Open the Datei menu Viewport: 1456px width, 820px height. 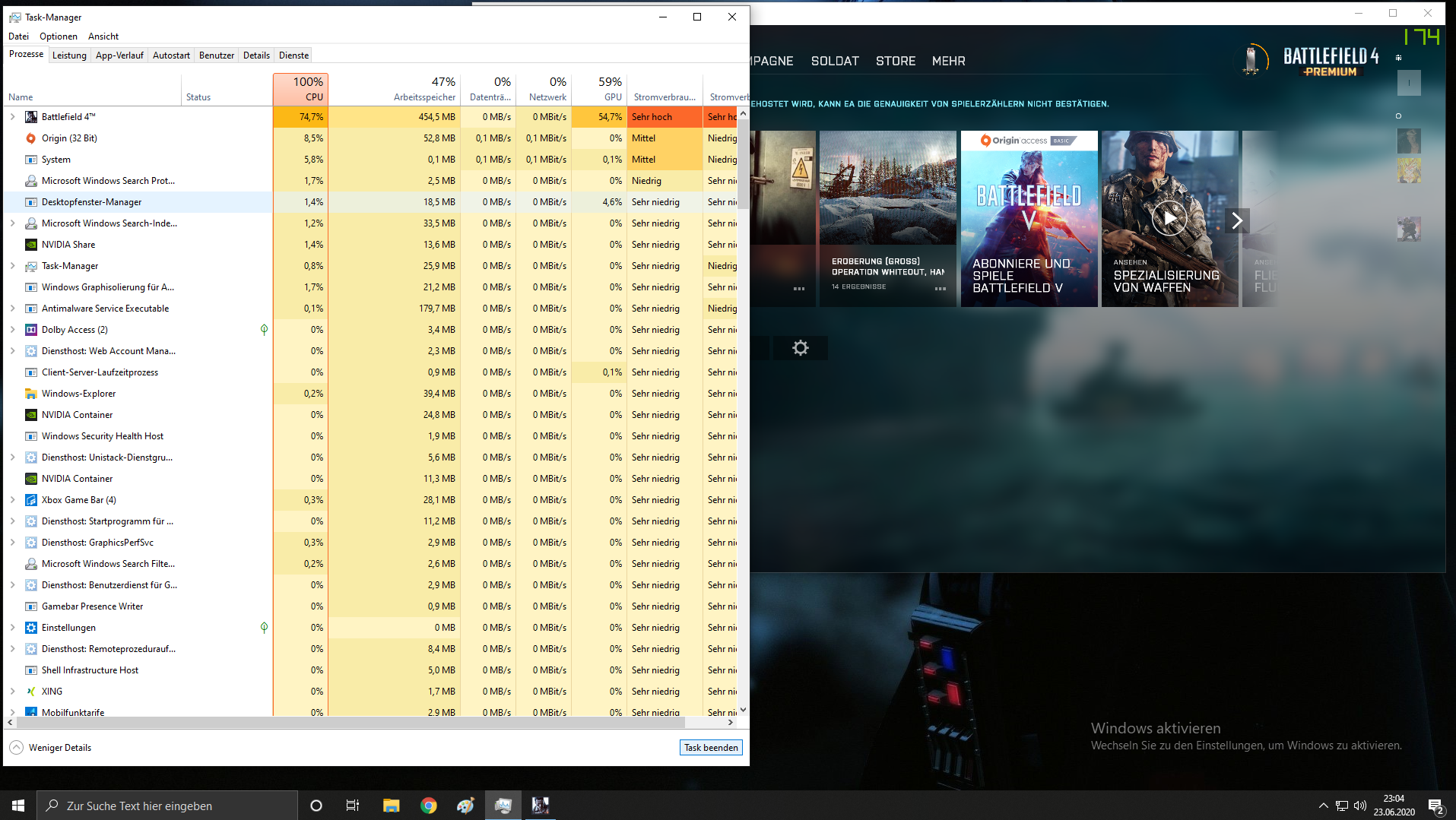[x=18, y=36]
